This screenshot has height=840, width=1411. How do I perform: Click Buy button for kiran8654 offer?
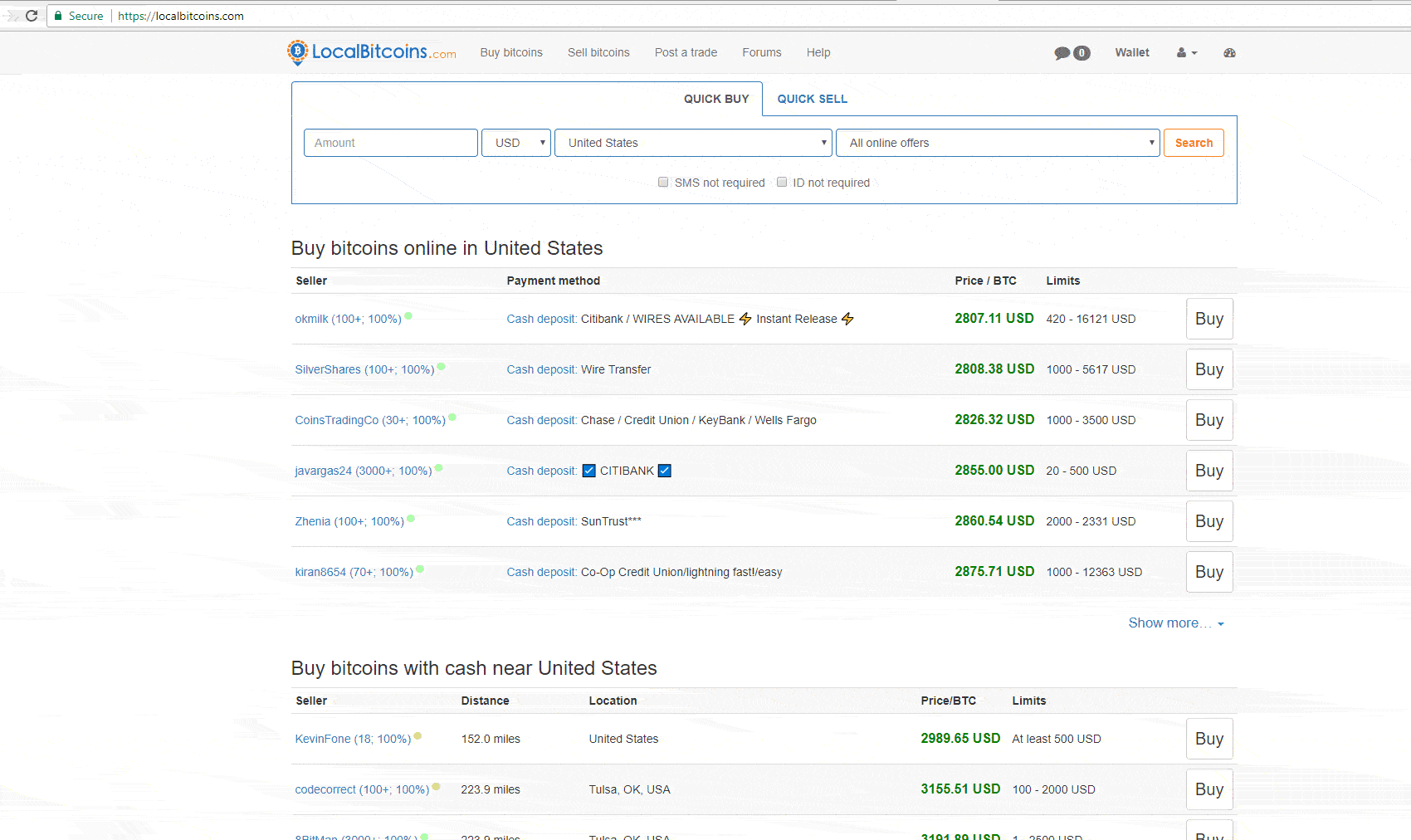click(x=1209, y=572)
